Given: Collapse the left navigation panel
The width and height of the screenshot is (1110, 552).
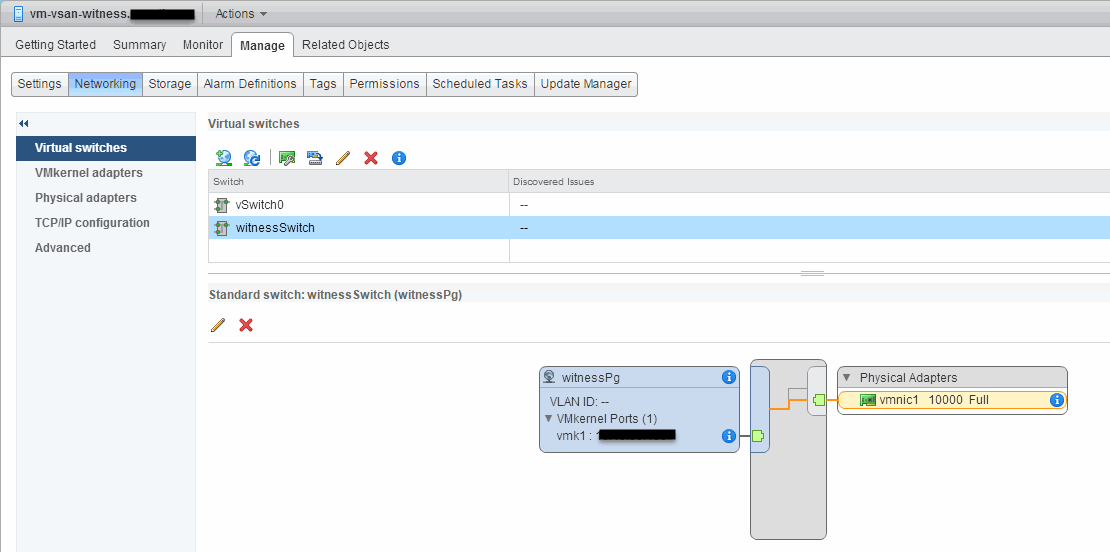Looking at the screenshot, I should coord(24,123).
